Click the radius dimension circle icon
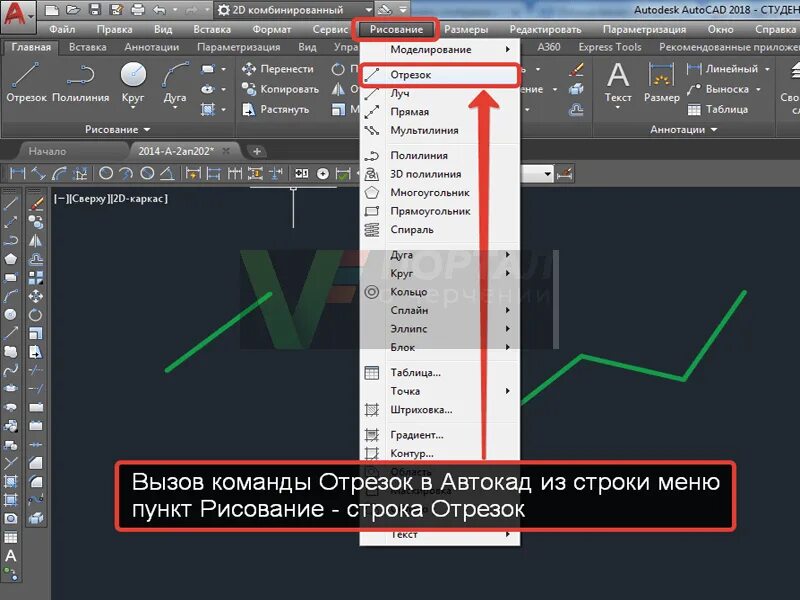Screen dimensions: 800x600 click(106, 173)
